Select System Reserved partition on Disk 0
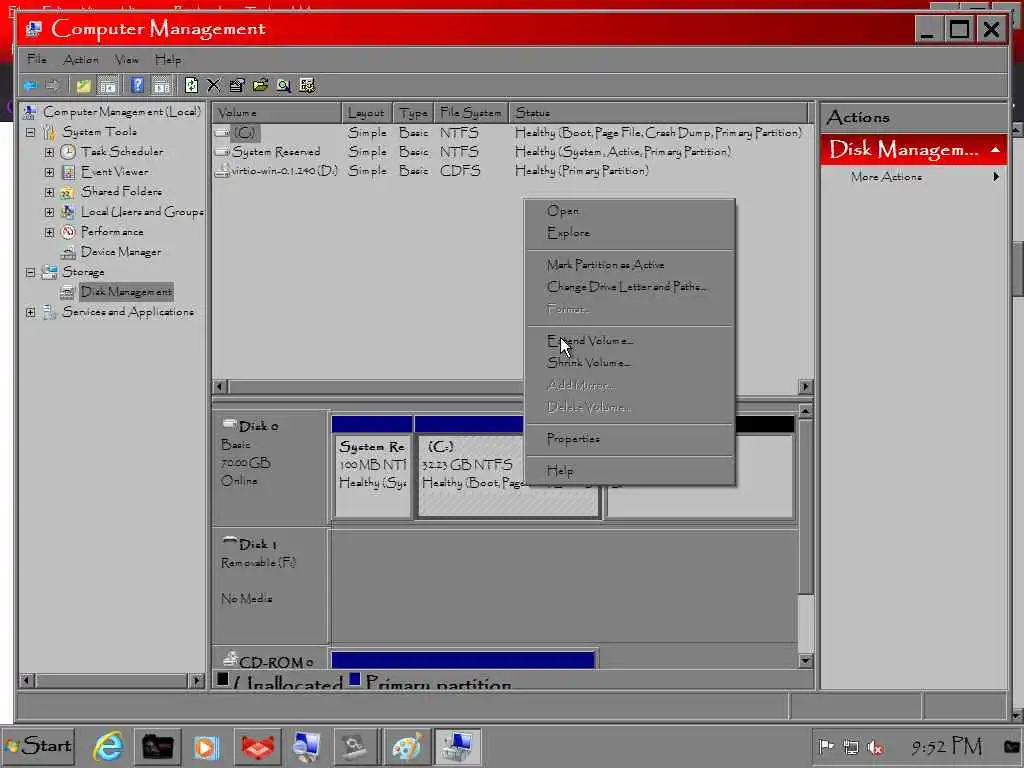Image resolution: width=1024 pixels, height=768 pixels. (372, 476)
